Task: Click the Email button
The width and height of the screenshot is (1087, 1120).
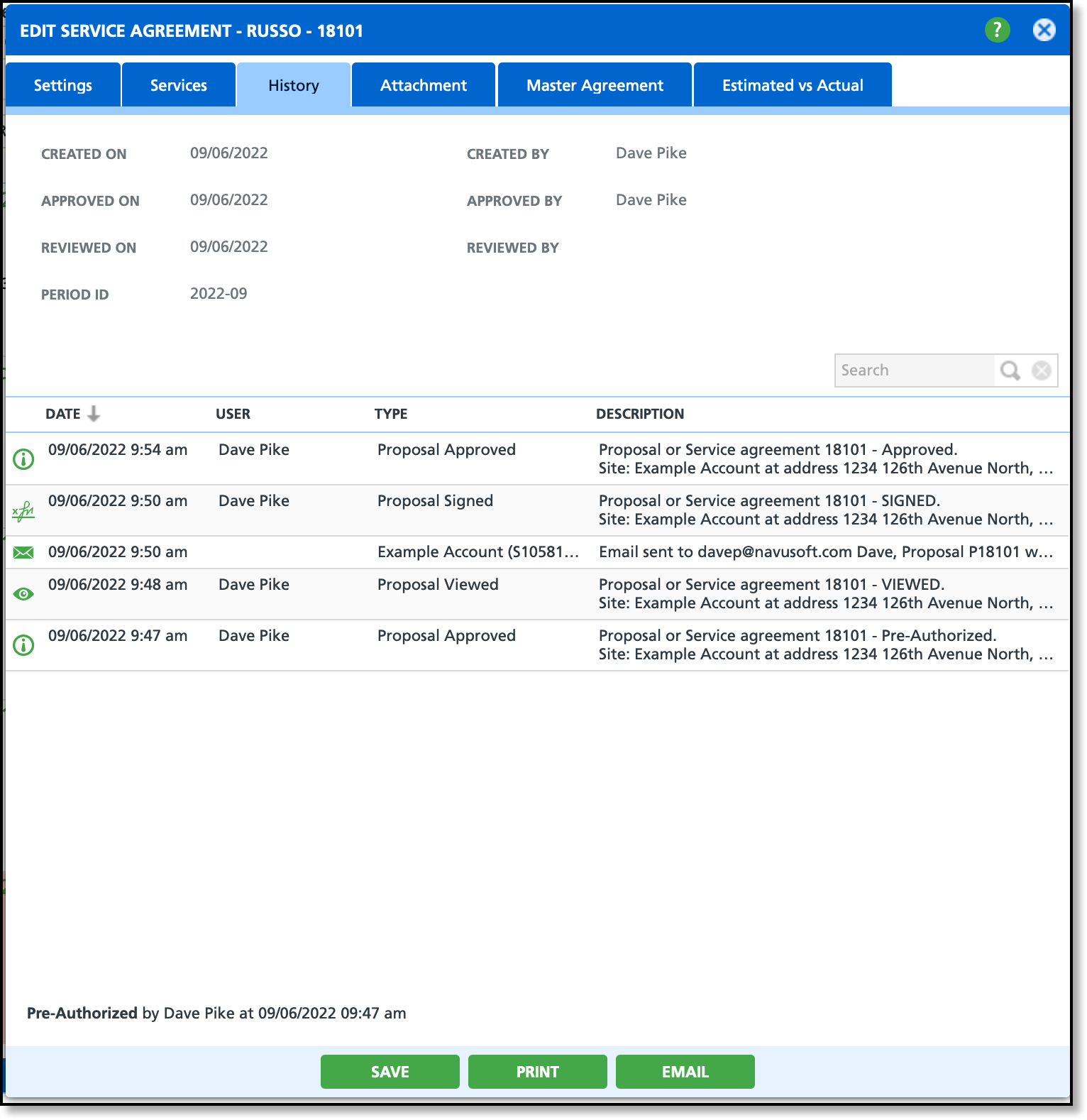Action: click(x=685, y=1072)
